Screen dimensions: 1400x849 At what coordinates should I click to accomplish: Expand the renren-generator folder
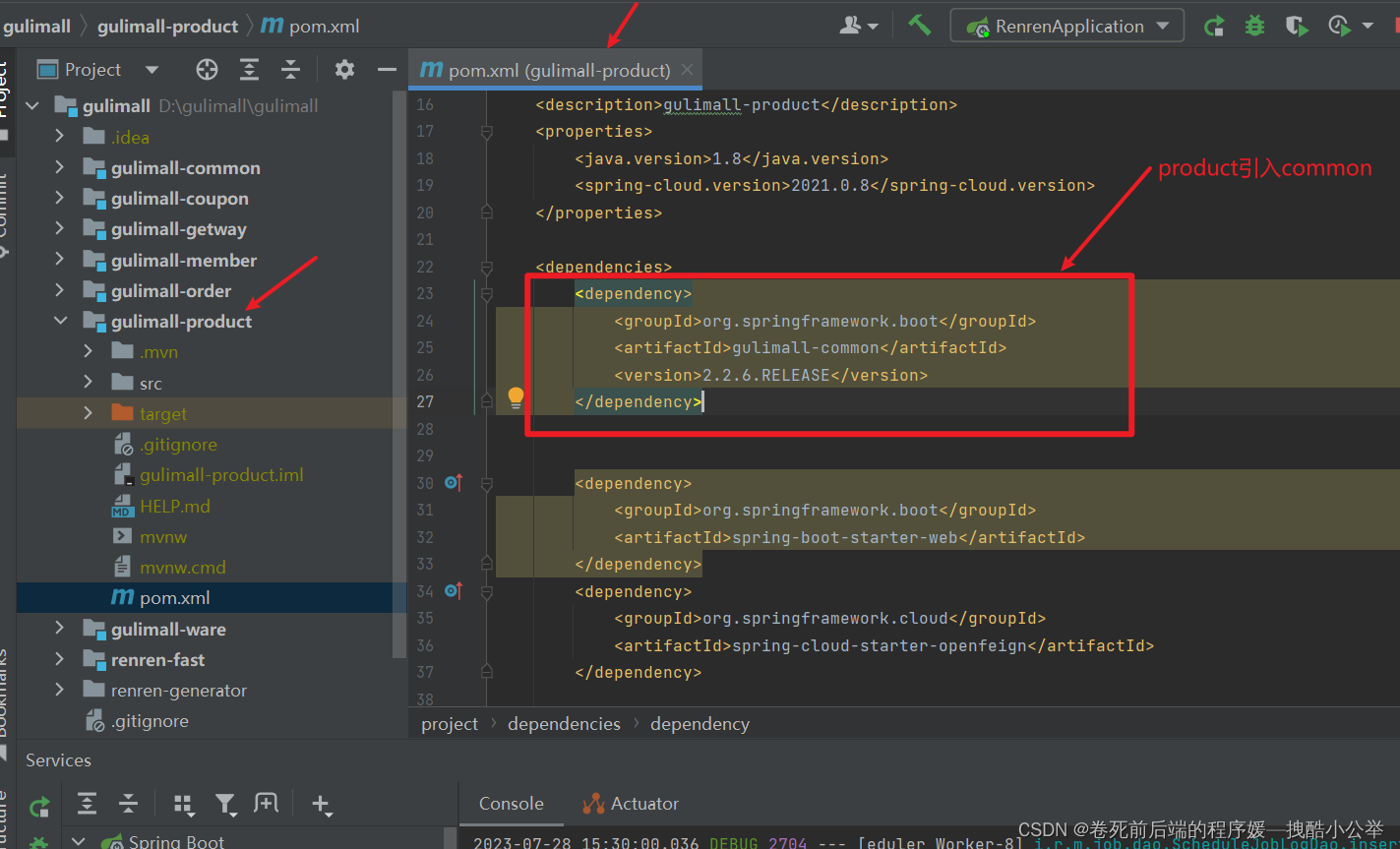(60, 690)
